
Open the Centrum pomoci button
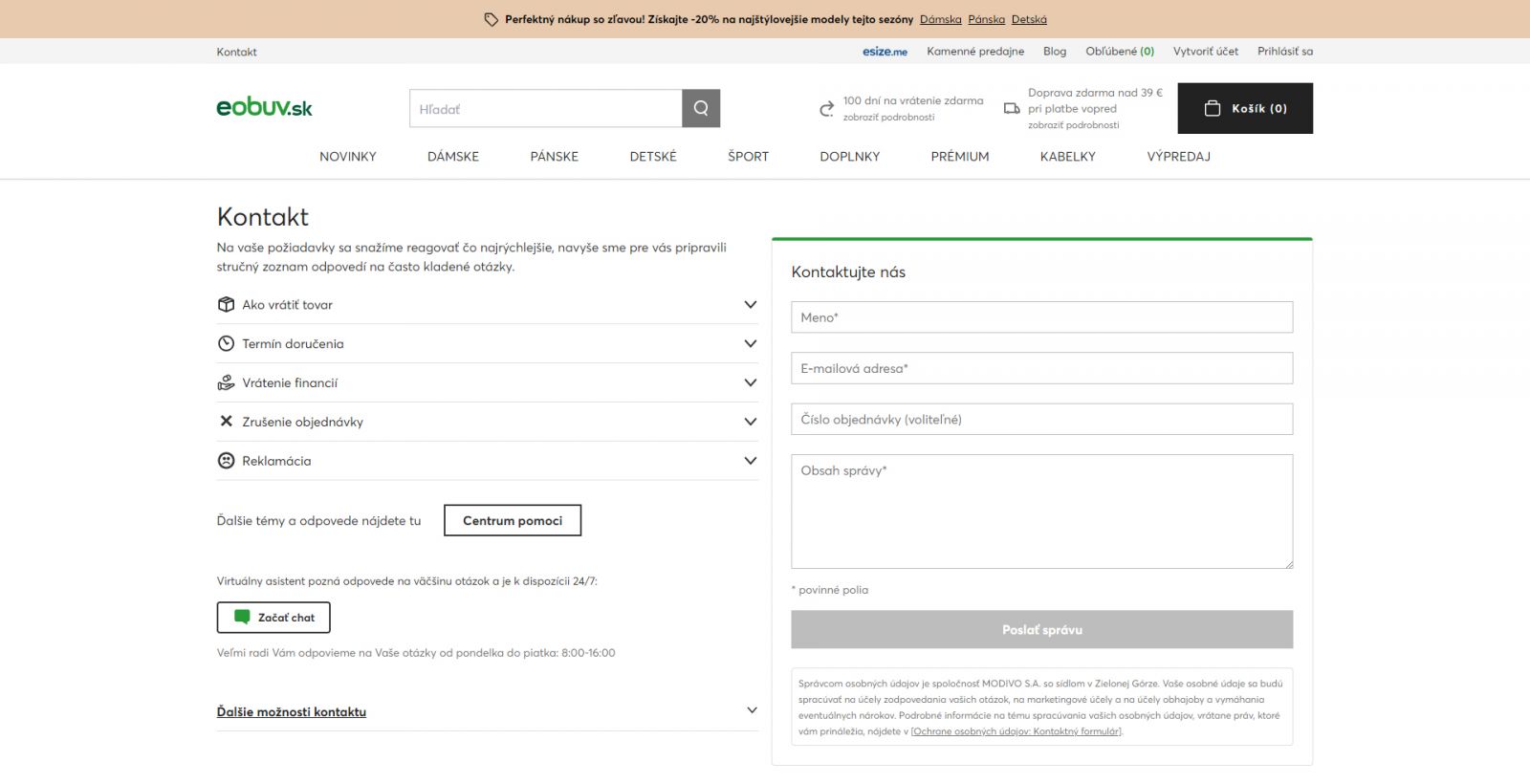[x=513, y=521]
